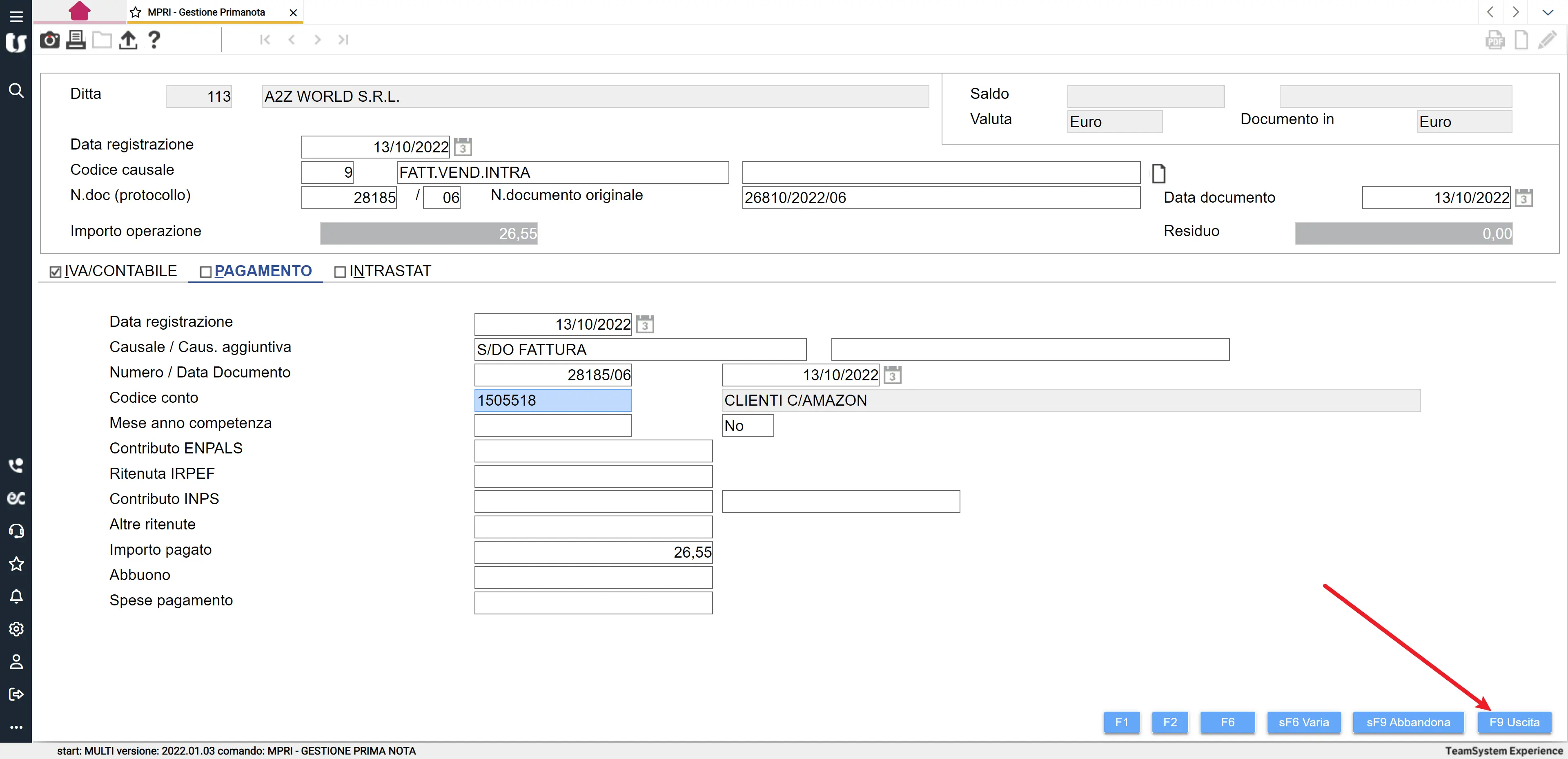The image size is (1568, 759).
Task: Check the INTRASTAT checkbox
Action: click(340, 272)
